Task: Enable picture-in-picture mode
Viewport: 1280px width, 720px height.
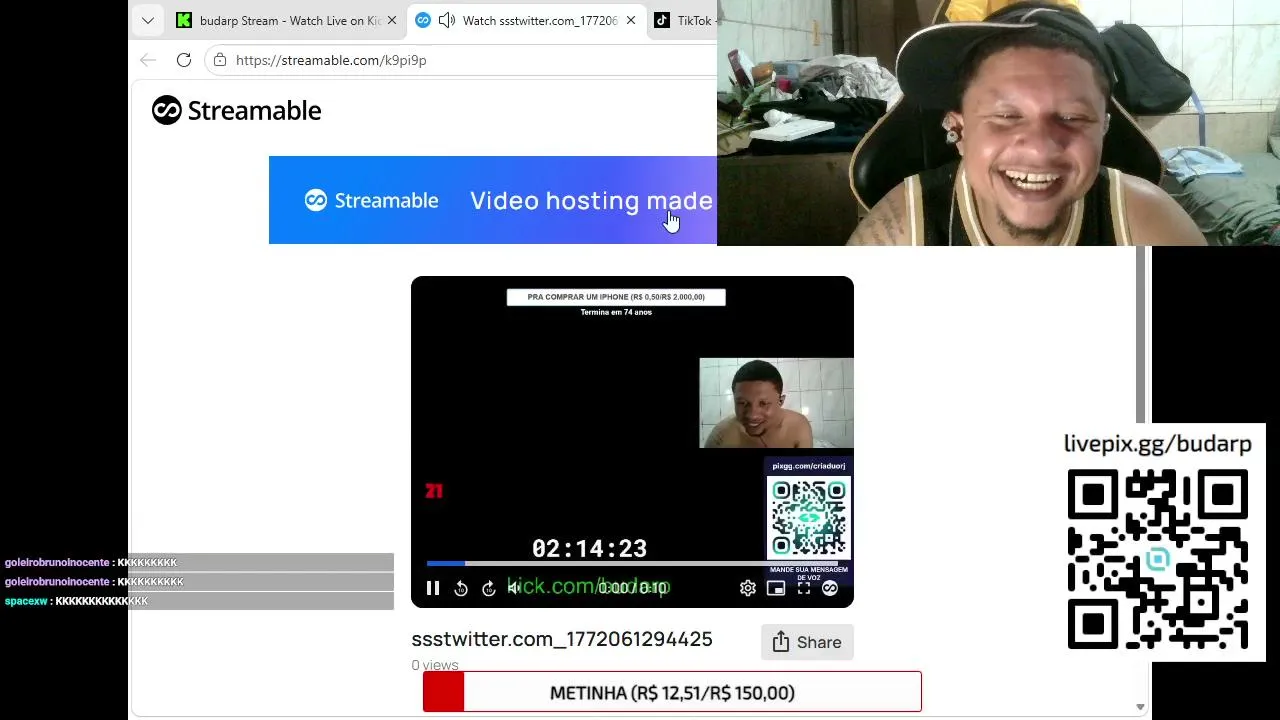Action: 776,589
